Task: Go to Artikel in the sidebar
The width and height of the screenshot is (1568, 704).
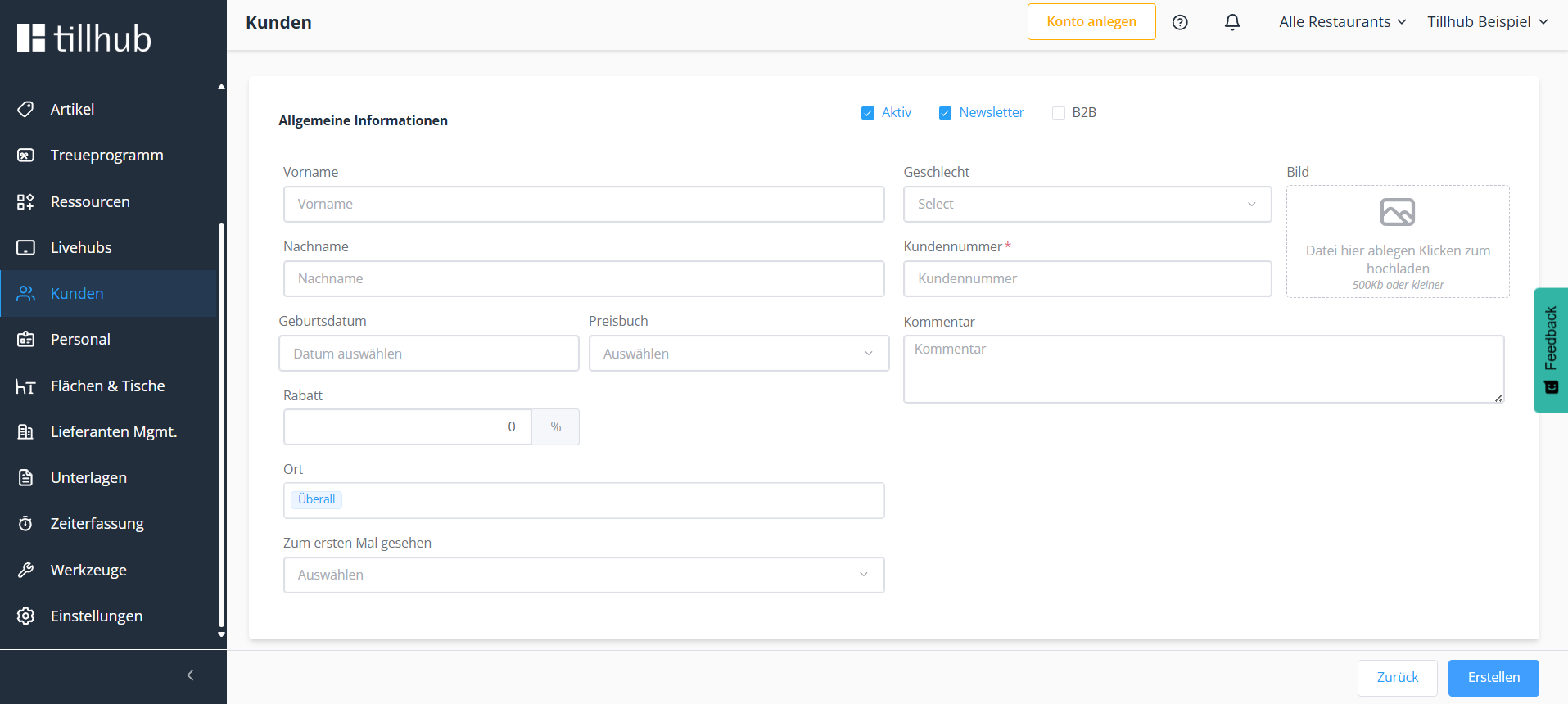Action: pos(109,109)
